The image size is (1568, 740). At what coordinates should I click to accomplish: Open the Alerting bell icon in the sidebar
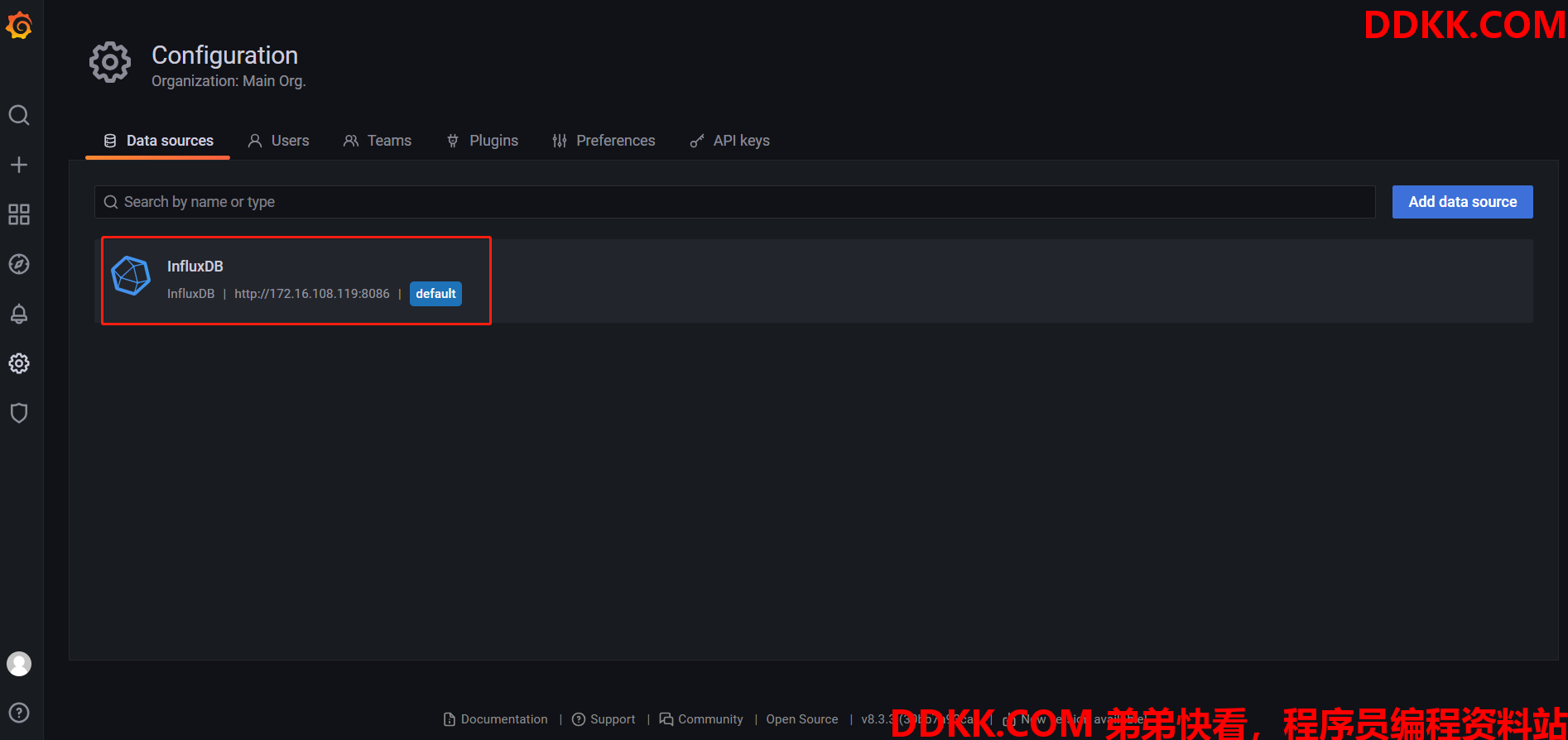point(19,314)
